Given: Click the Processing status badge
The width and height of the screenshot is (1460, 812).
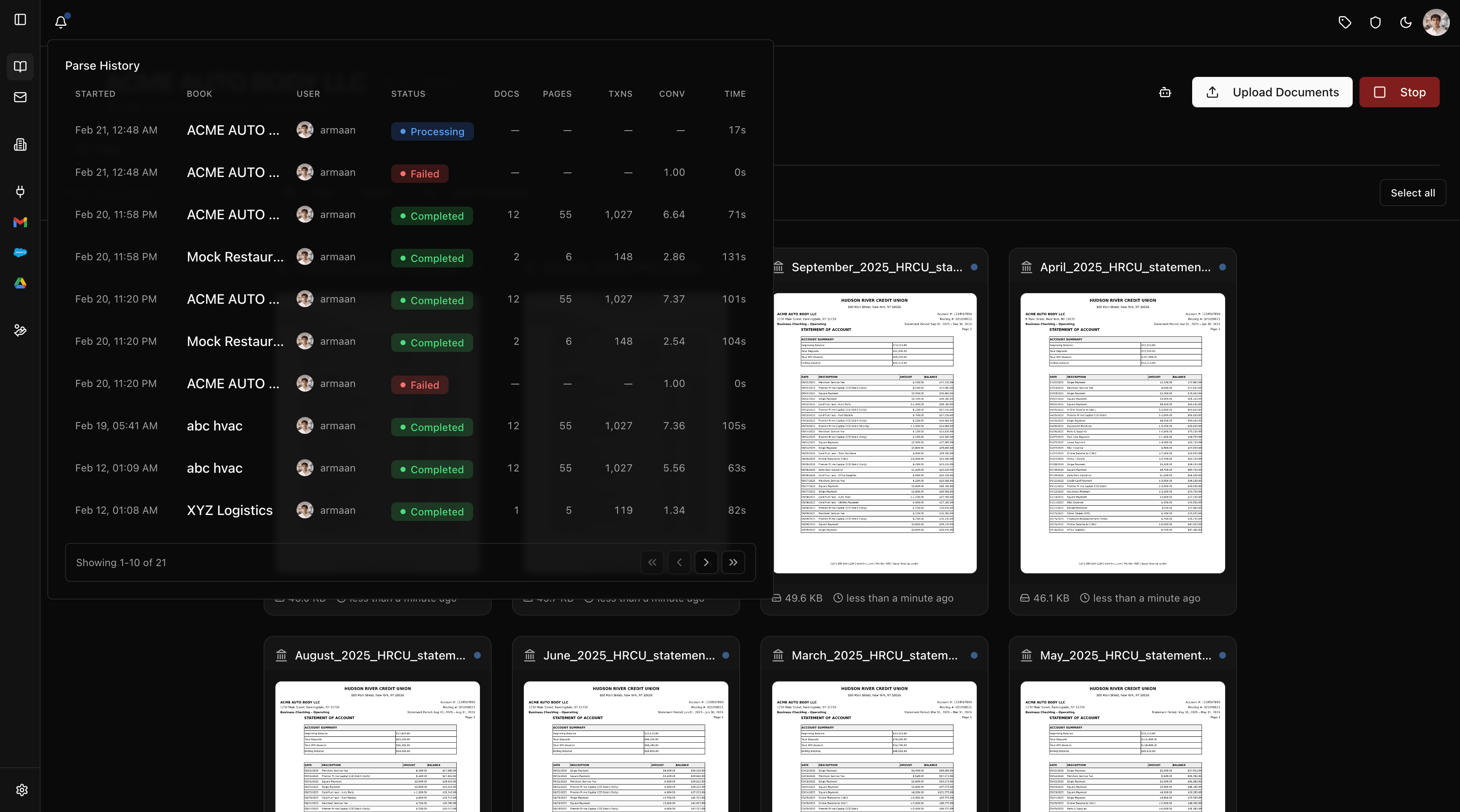Looking at the screenshot, I should click(433, 131).
